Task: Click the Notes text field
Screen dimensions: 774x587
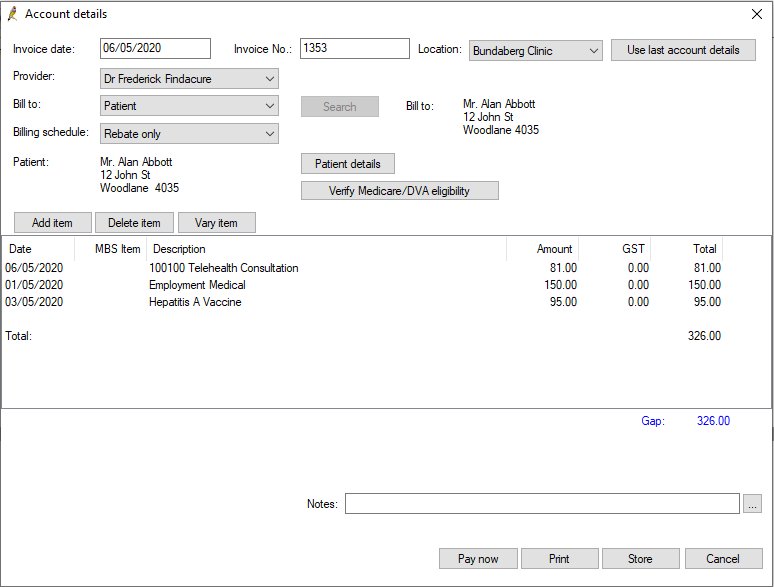Action: (x=542, y=504)
